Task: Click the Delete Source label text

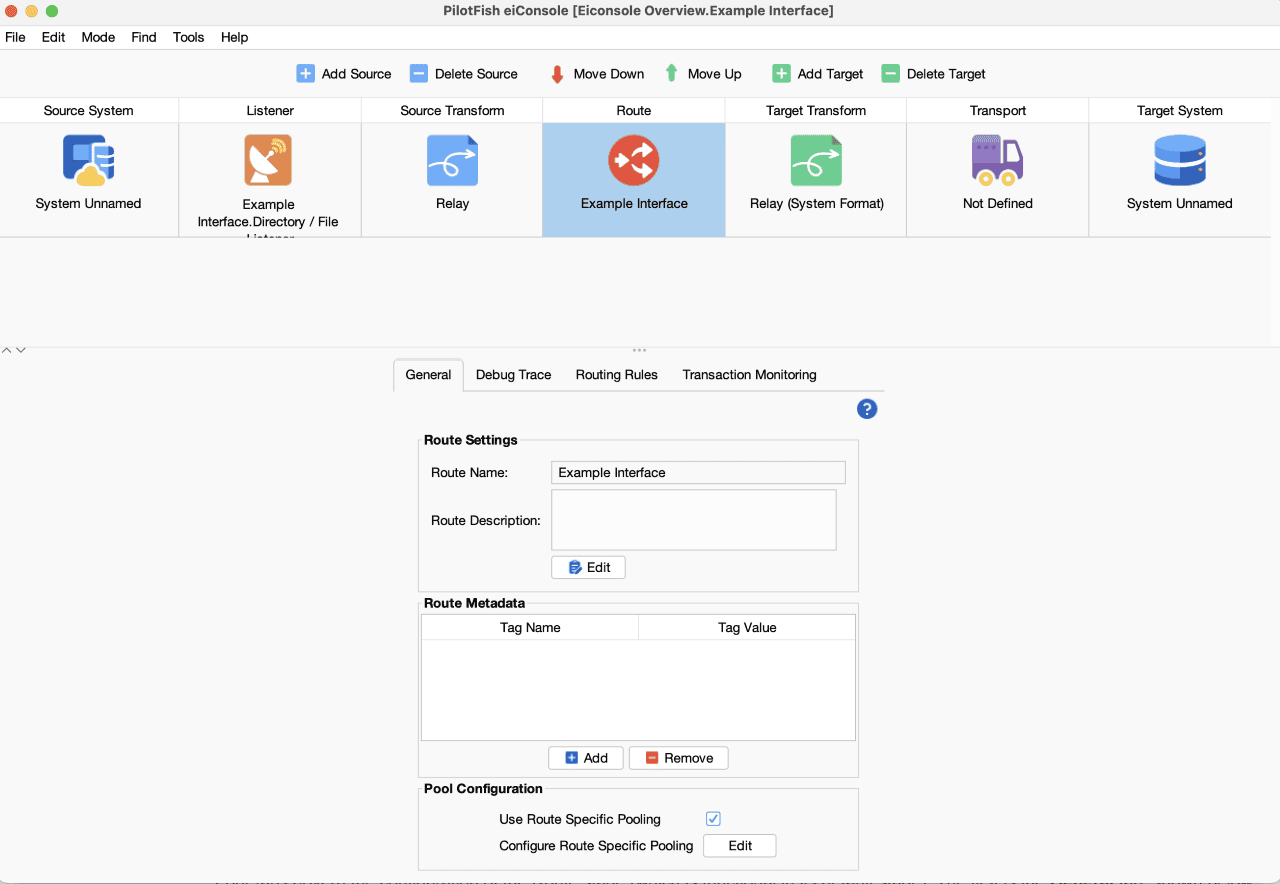Action: point(476,74)
